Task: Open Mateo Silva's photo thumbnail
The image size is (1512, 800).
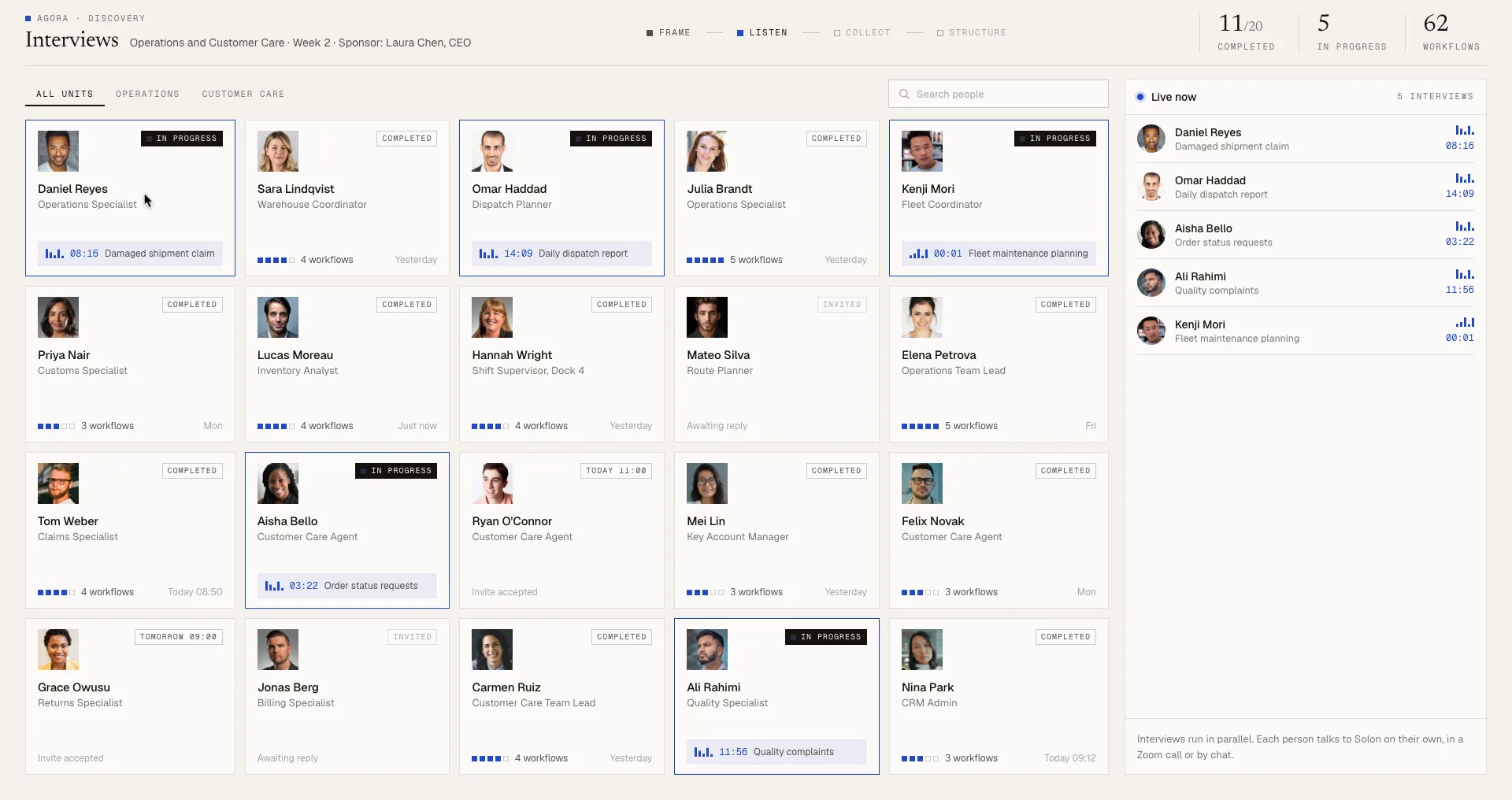Action: point(707,317)
